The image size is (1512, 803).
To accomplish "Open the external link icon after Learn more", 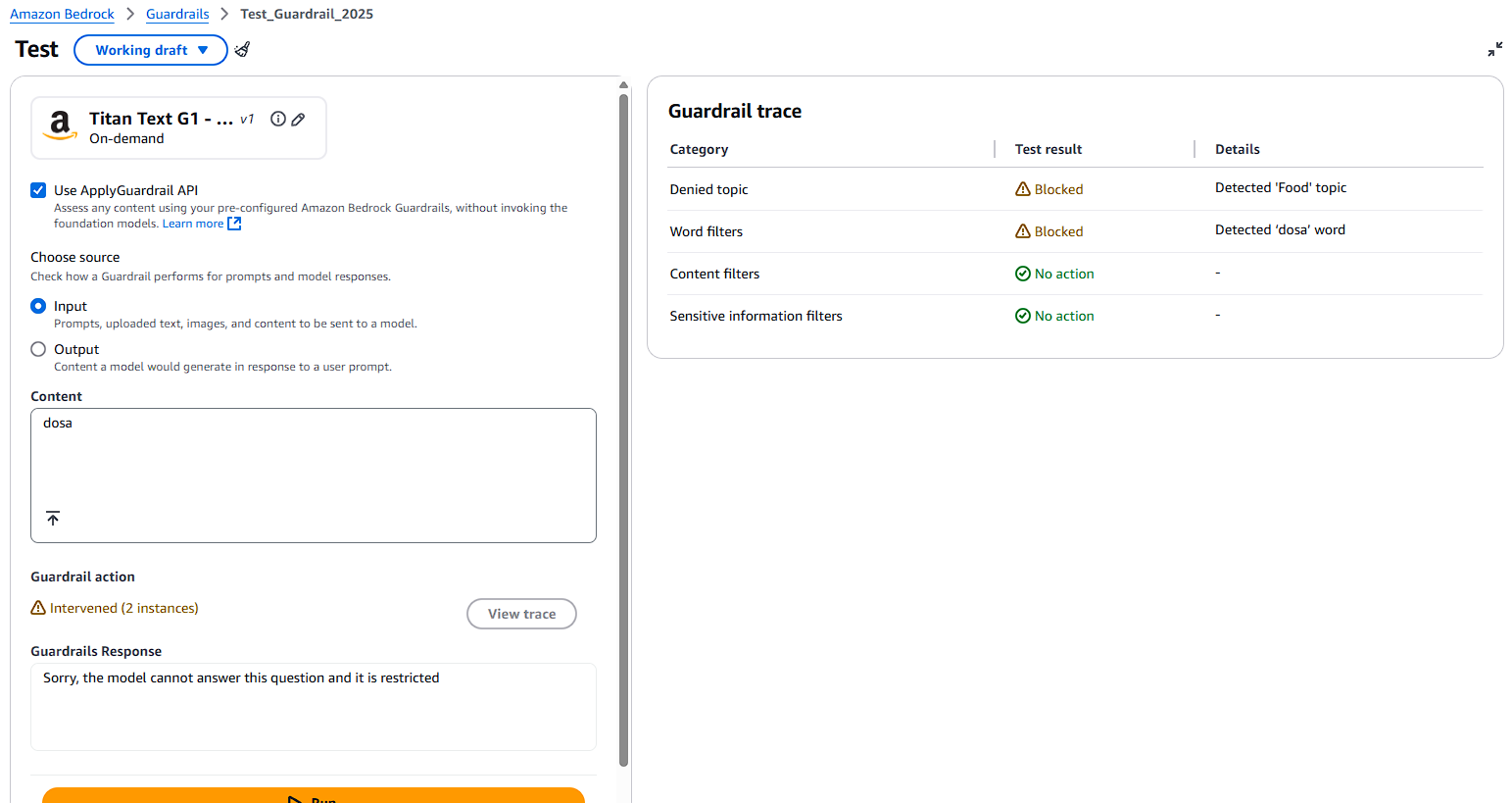I will [234, 224].
